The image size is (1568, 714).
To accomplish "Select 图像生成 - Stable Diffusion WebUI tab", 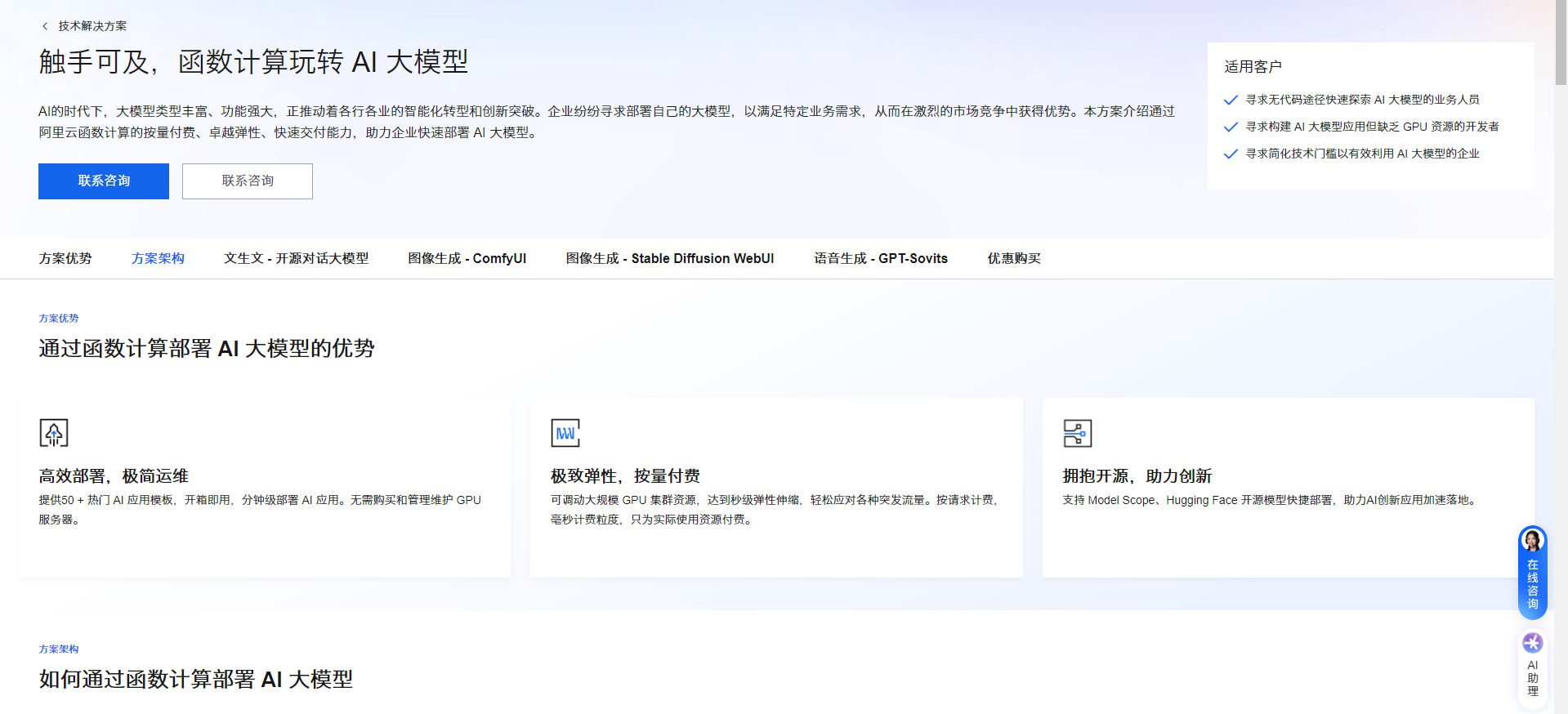I will (x=670, y=258).
